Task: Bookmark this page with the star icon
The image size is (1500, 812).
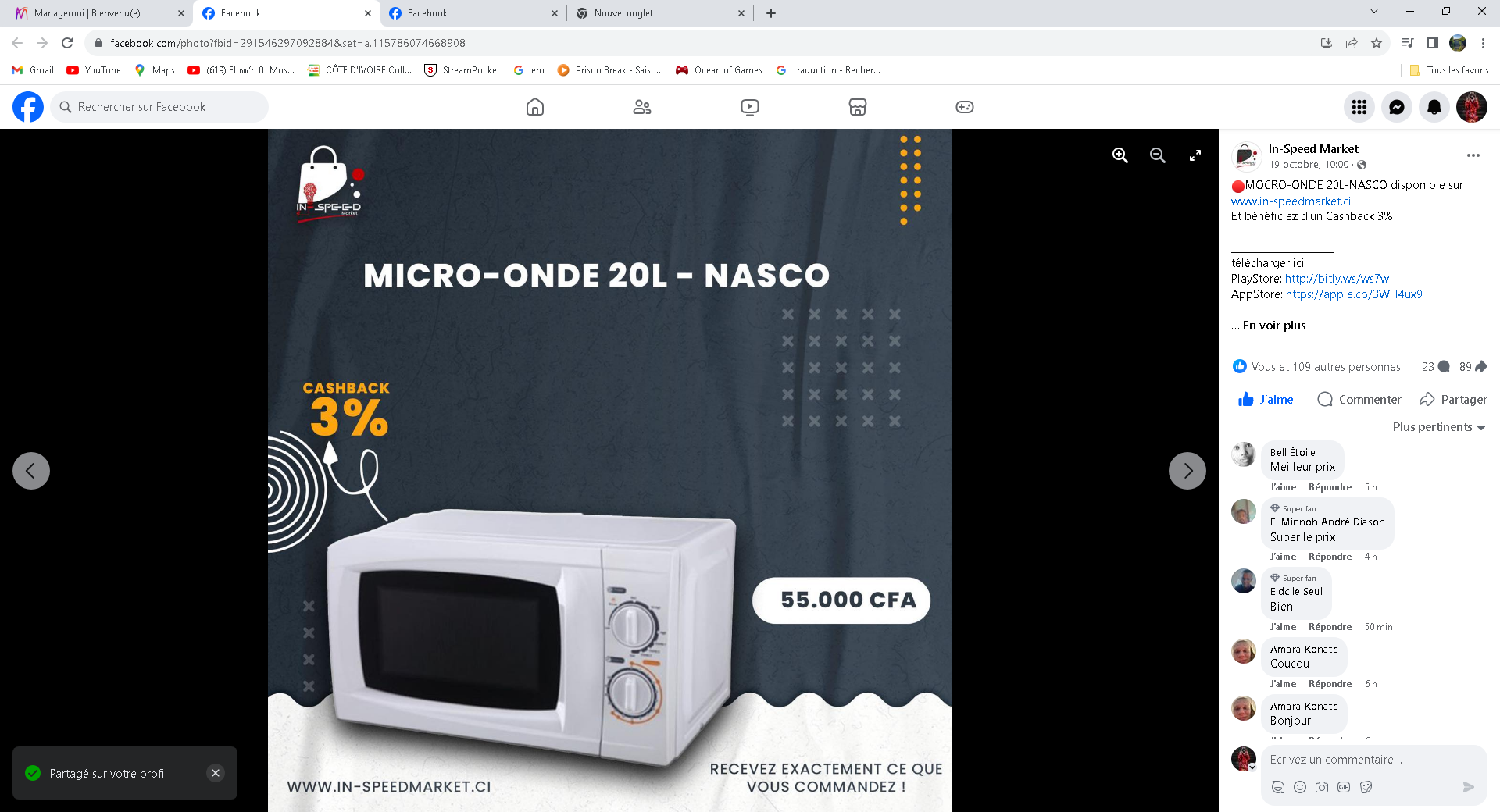Action: pyautogui.click(x=1377, y=43)
